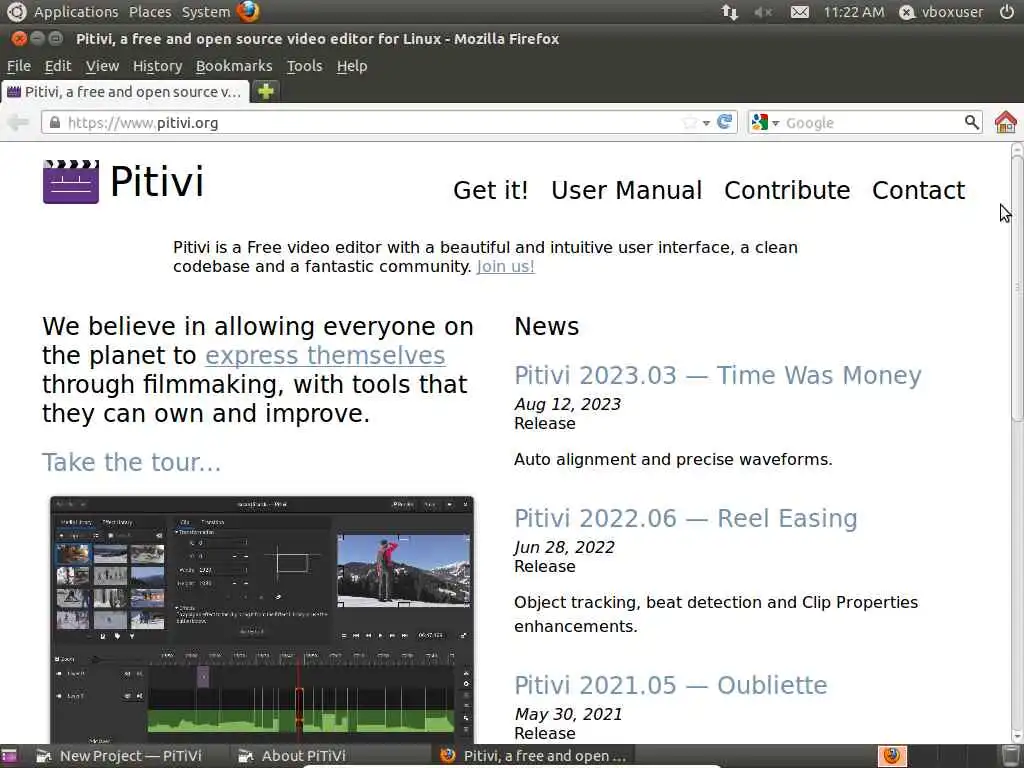This screenshot has width=1024, height=768.
Task: Open the Get it! page
Action: [x=490, y=190]
